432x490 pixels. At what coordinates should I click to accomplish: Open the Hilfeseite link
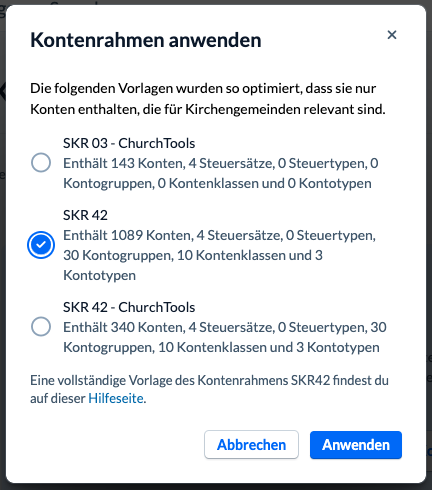point(116,398)
